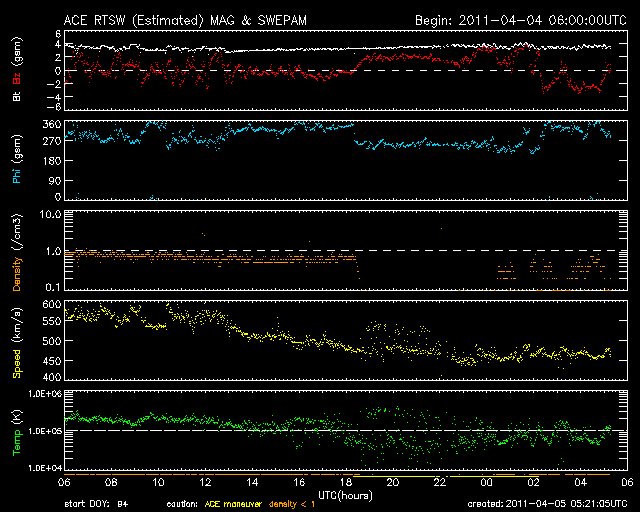Click the 00 hour tick label on x-axis
Viewport: 640px width, 512px height.
[x=487, y=482]
